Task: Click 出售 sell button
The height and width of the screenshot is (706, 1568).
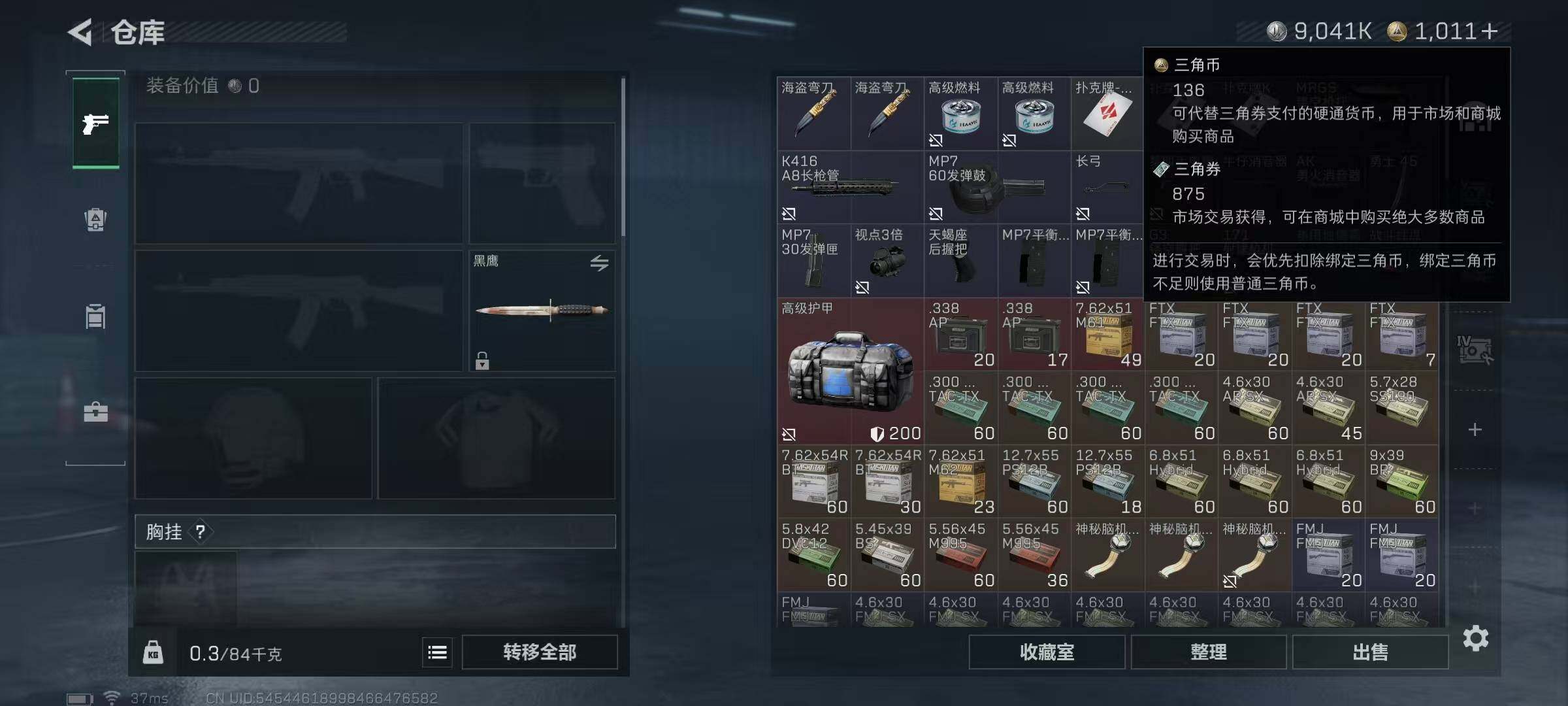Action: tap(1370, 652)
